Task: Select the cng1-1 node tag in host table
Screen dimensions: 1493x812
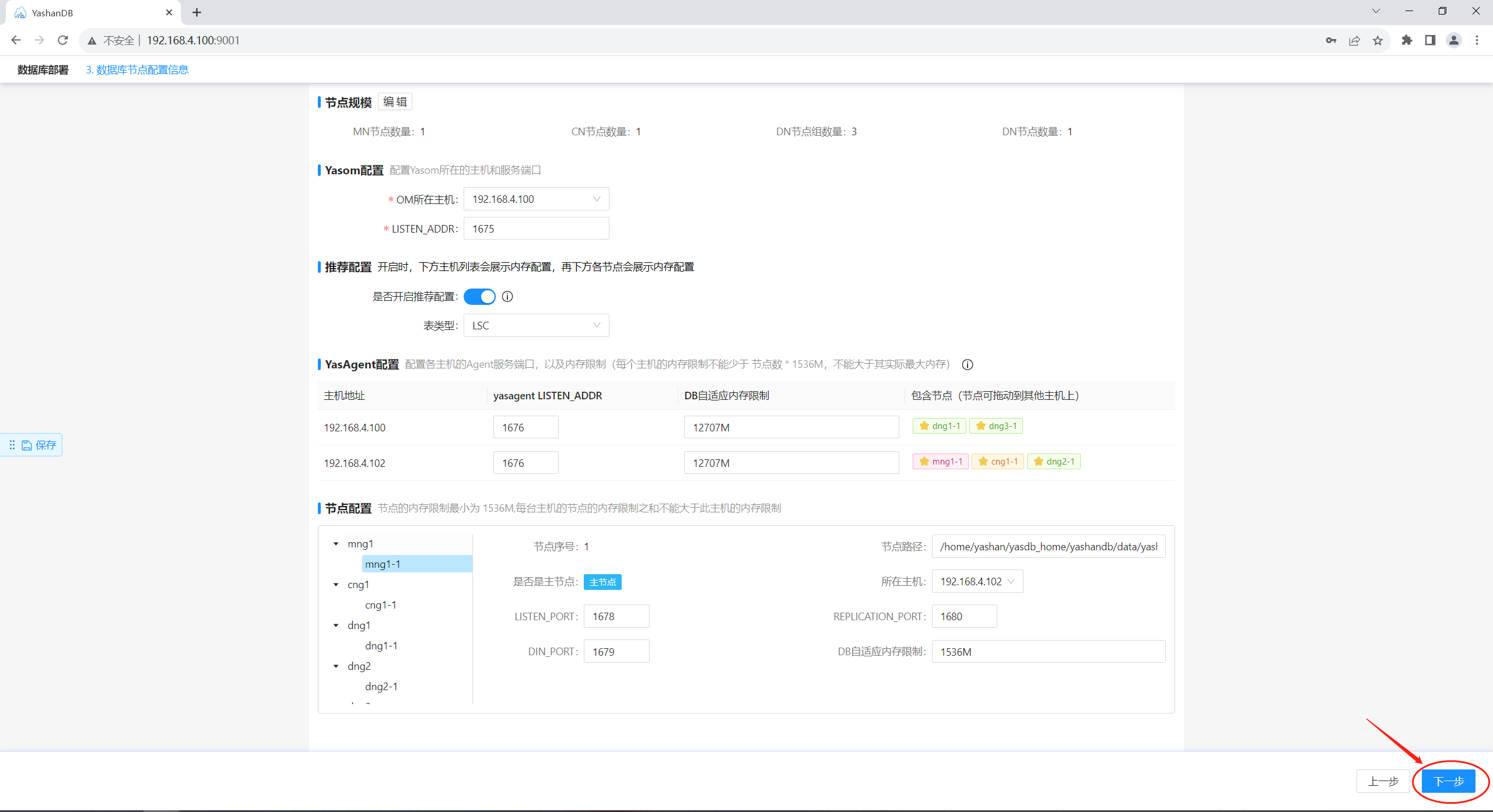Action: point(998,462)
